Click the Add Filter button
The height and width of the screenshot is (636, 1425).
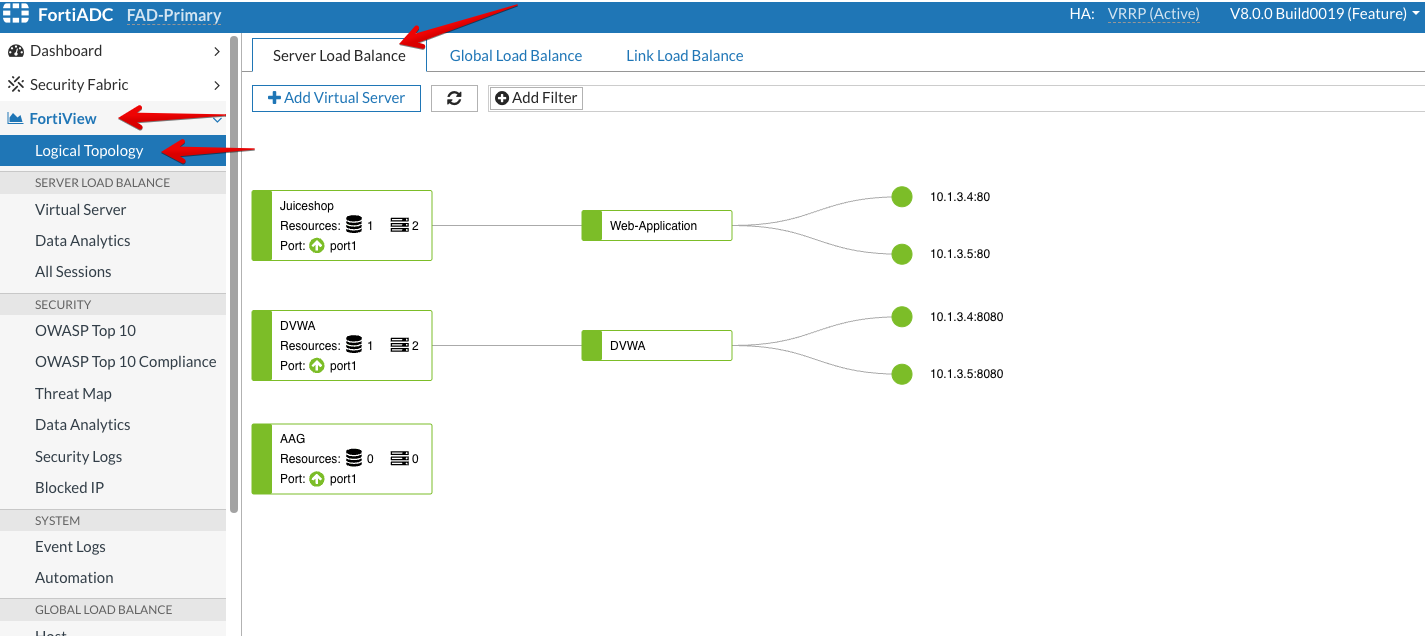coord(536,98)
